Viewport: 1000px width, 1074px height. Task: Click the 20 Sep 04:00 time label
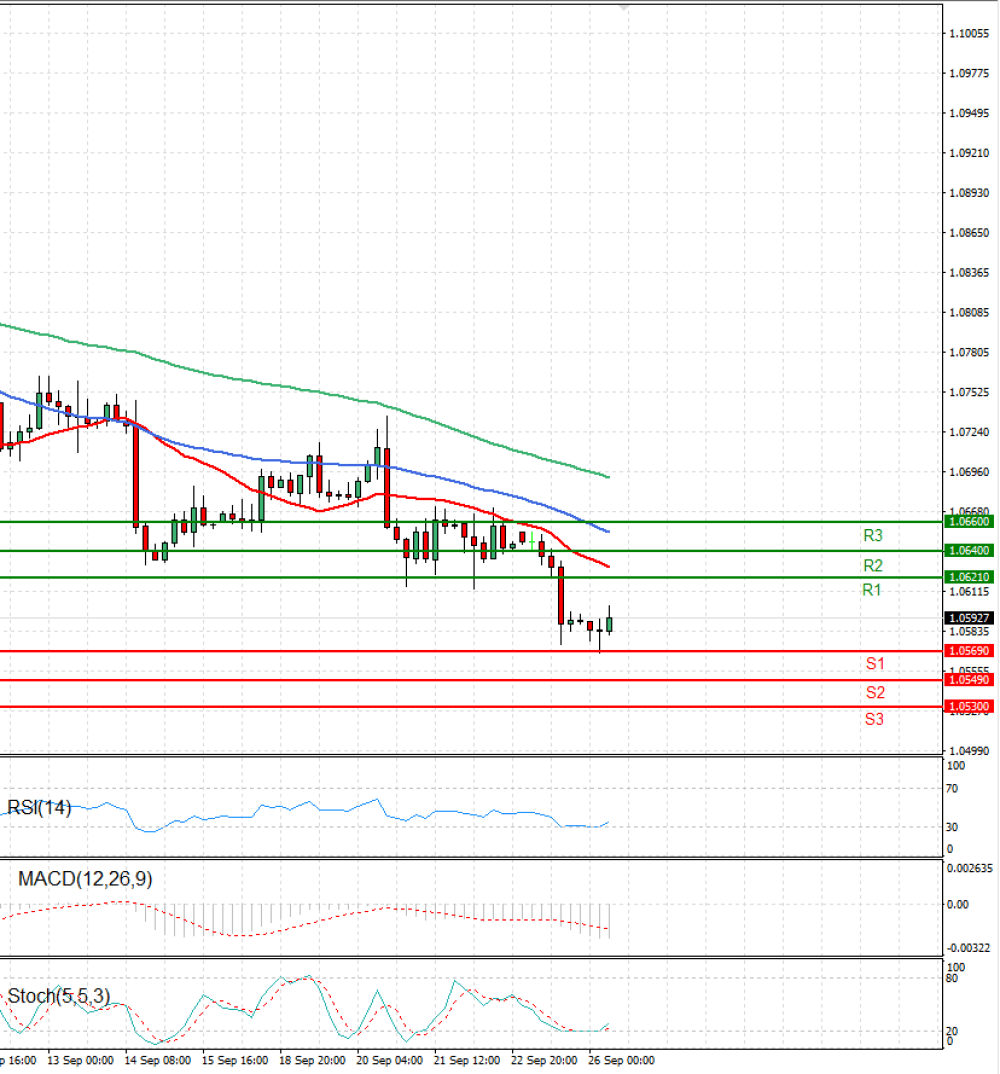click(x=390, y=1060)
